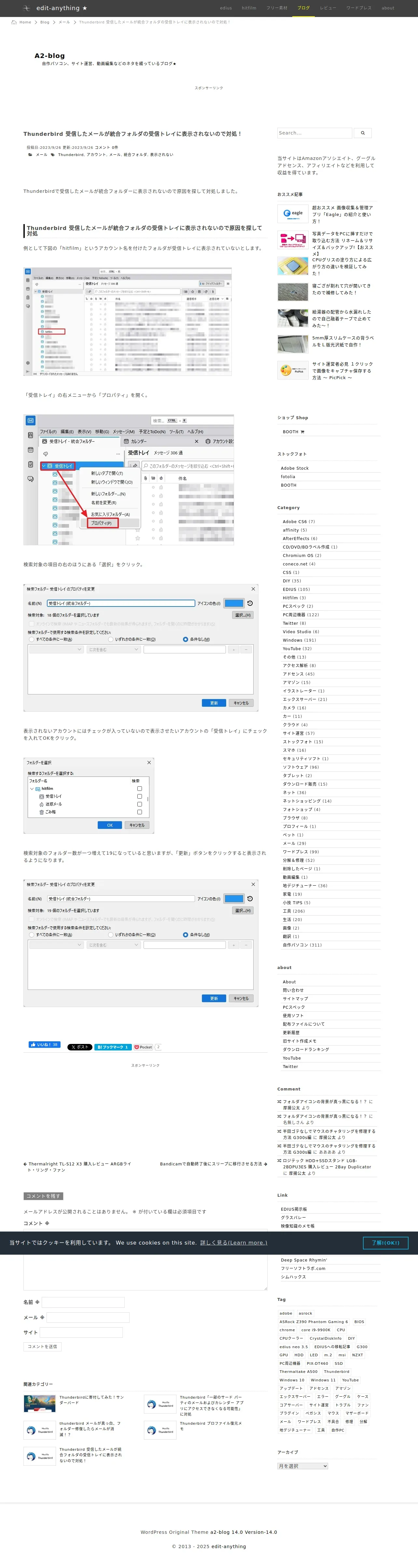Open the Thunderbird tag in Tag cloud
The image size is (418, 1568).
coord(337,1371)
